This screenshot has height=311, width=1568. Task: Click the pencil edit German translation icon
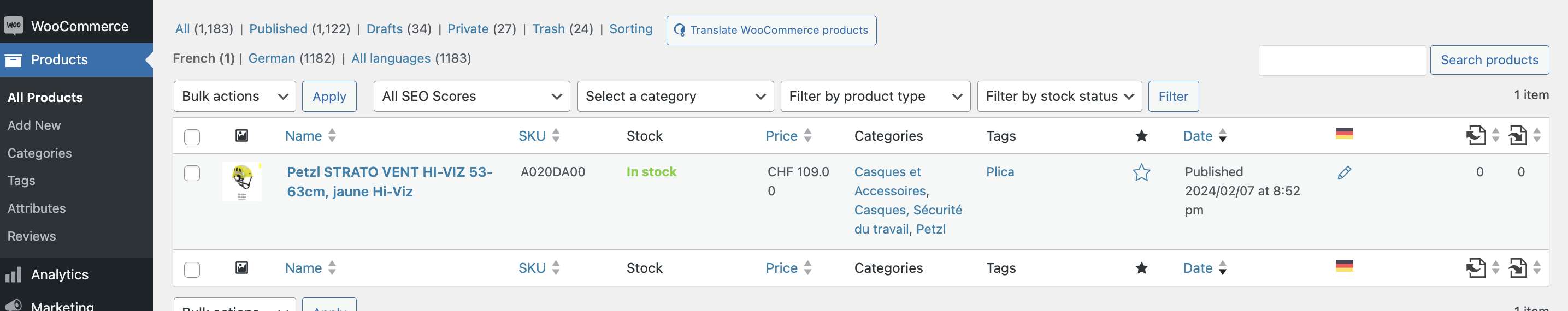tap(1344, 172)
